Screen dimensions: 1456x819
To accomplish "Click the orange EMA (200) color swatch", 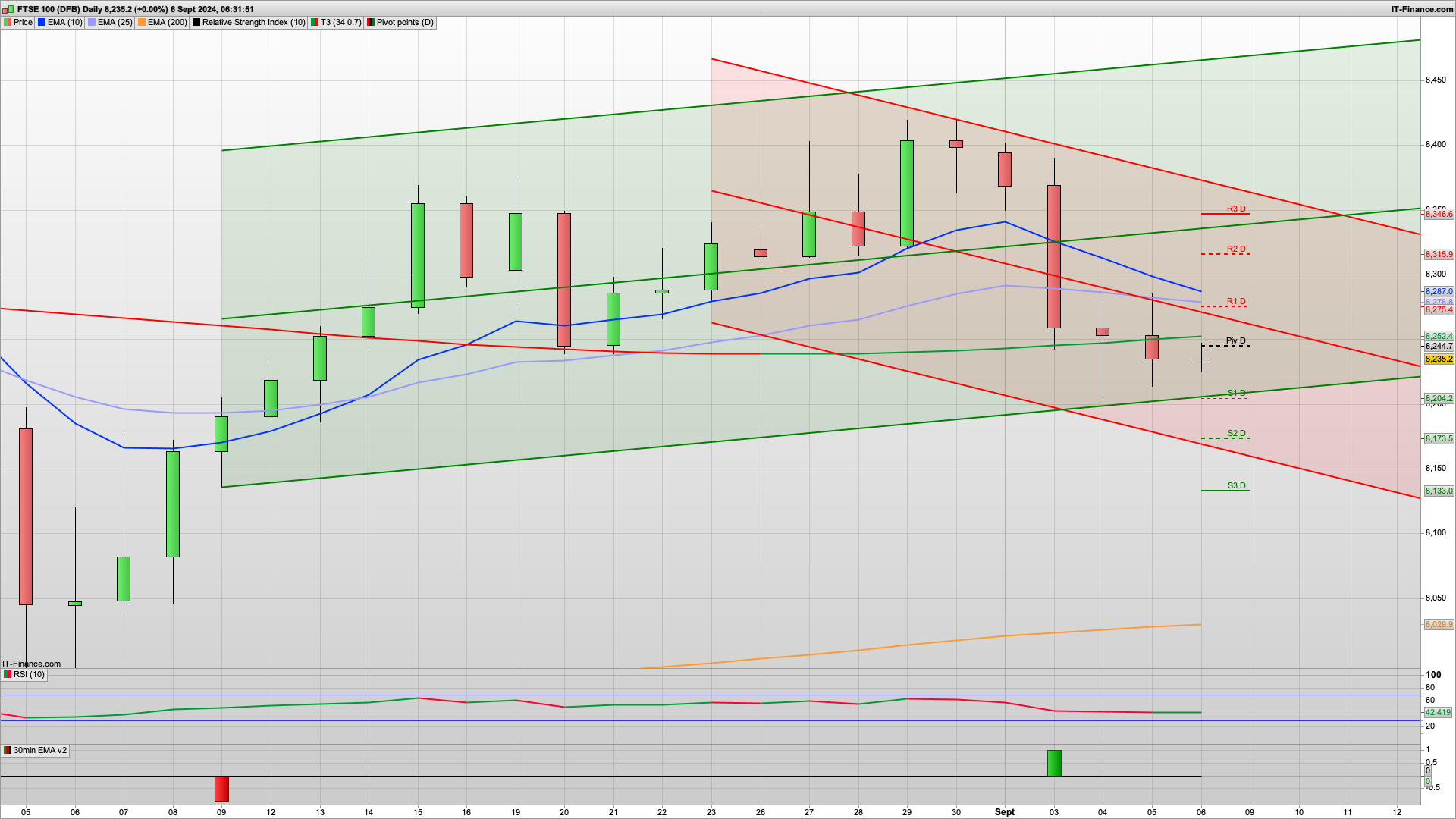I will point(142,22).
